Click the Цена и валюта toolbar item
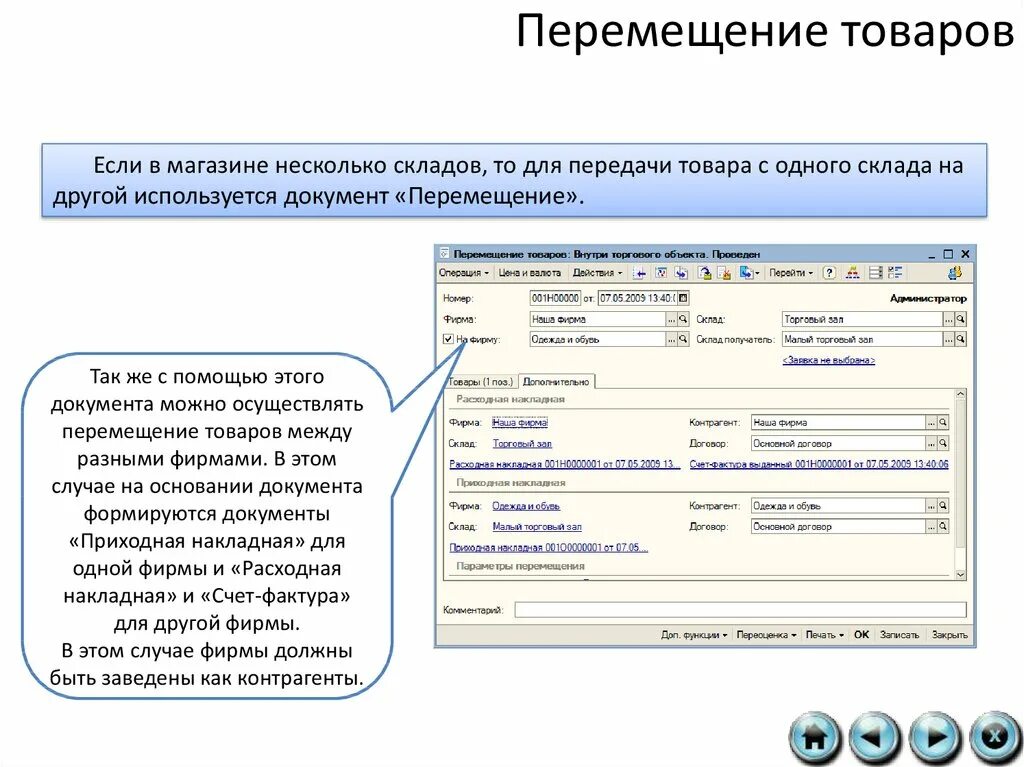Screen dimensions: 1024x767 (530, 273)
